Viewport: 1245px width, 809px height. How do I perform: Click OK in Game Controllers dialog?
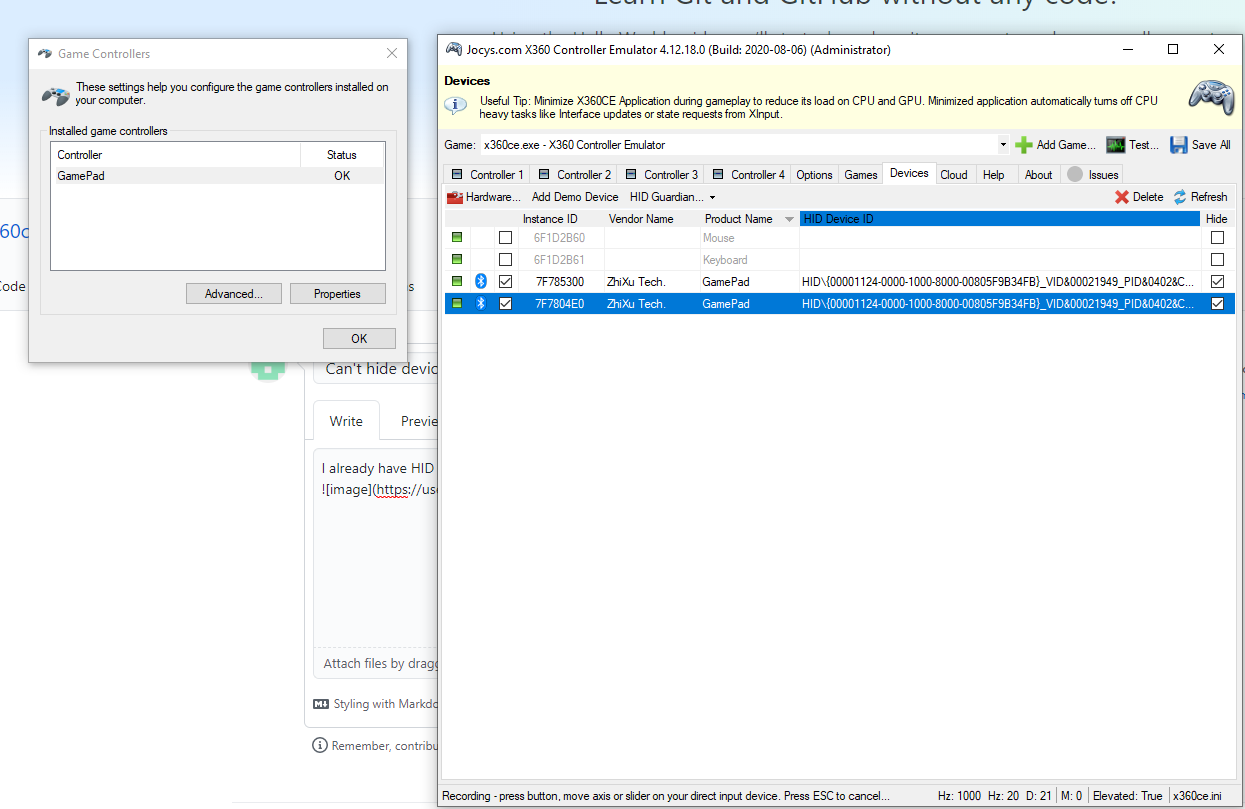point(359,338)
